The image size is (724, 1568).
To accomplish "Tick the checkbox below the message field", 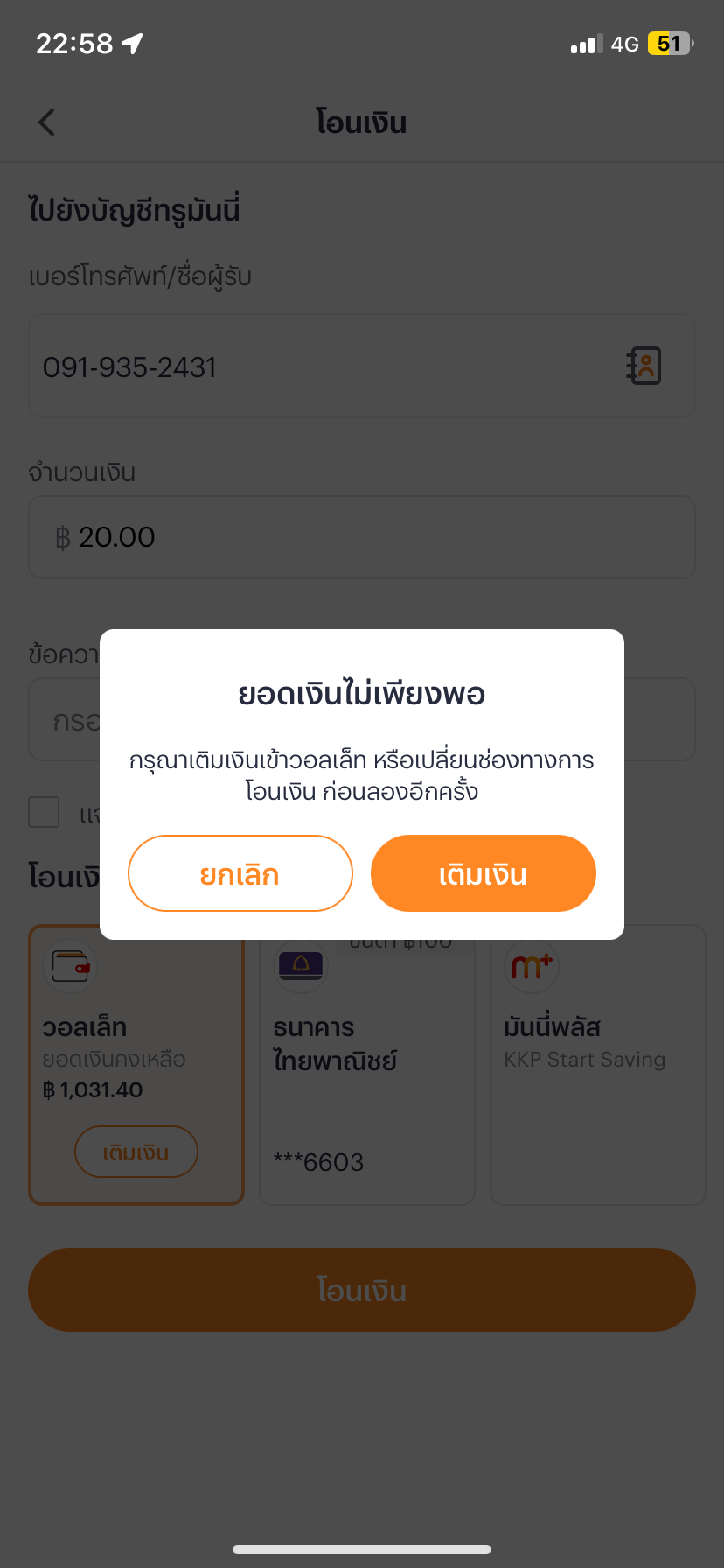I will coord(44,812).
